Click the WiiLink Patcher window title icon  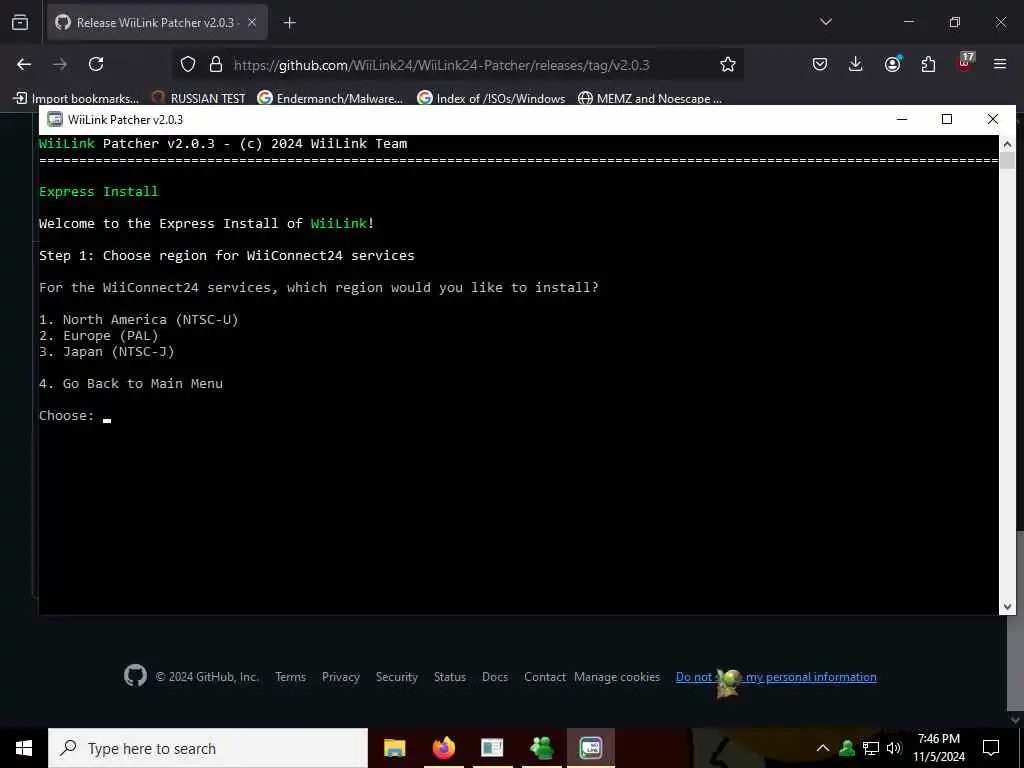(x=55, y=120)
